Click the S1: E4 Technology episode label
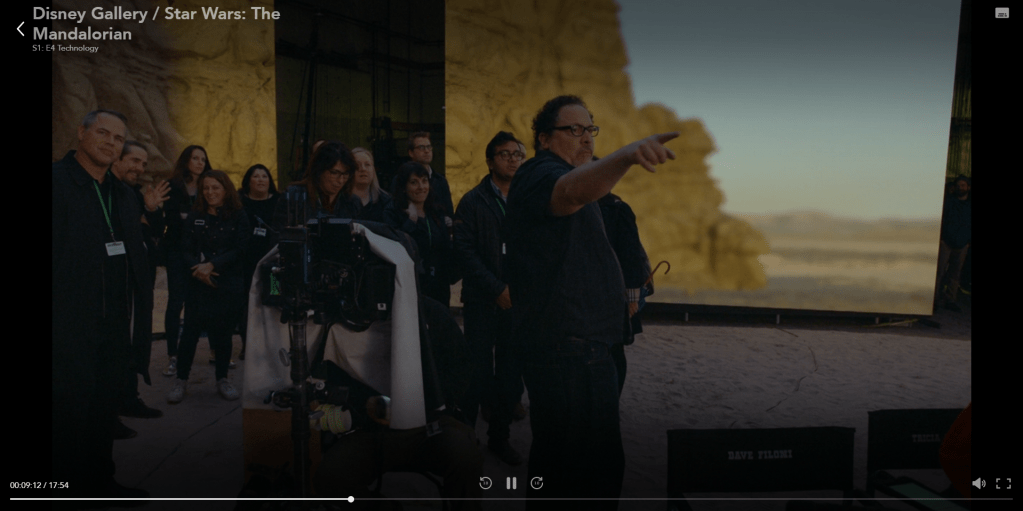This screenshot has height=511, width=1023. pos(65,48)
